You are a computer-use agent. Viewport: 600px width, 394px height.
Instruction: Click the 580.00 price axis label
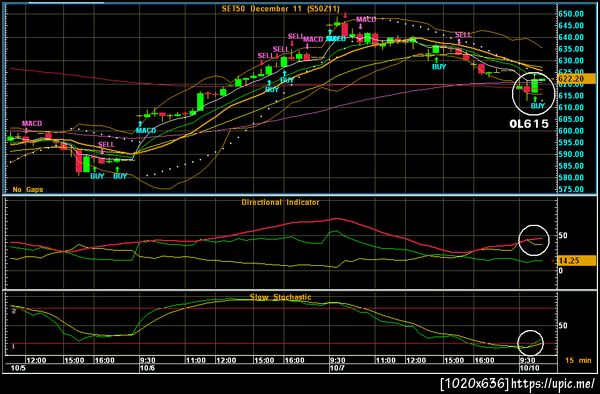(571, 177)
